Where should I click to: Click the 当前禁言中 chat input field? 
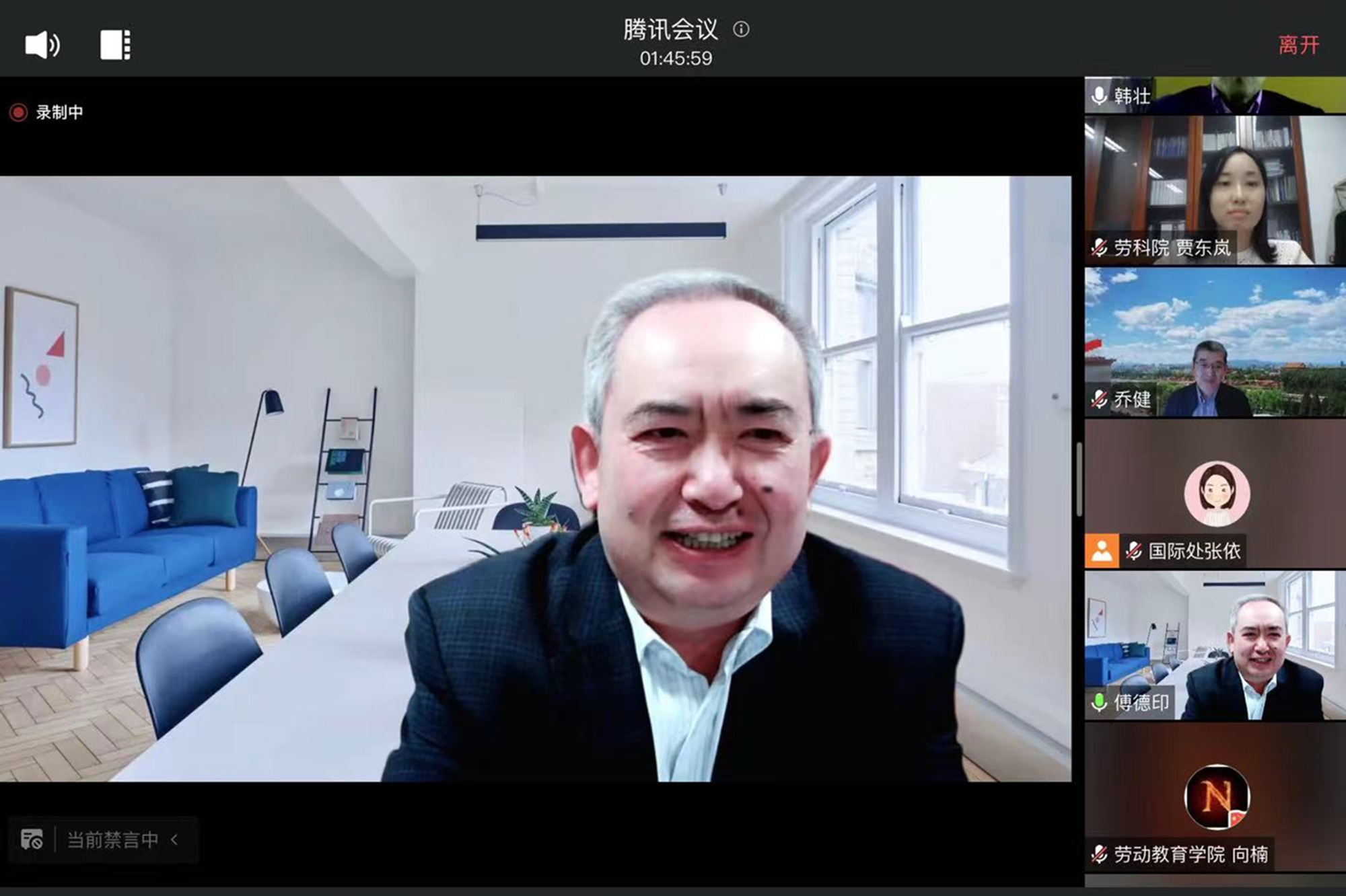112,839
